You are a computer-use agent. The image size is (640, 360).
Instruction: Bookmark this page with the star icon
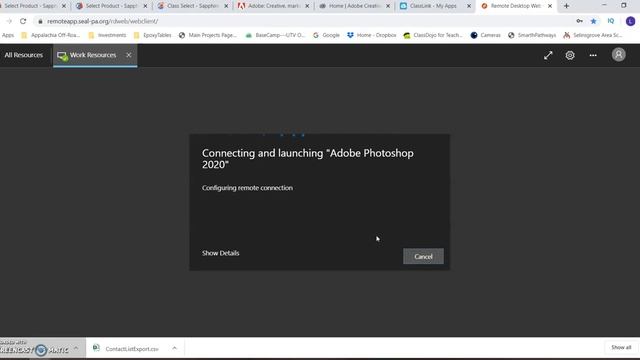tap(593, 21)
